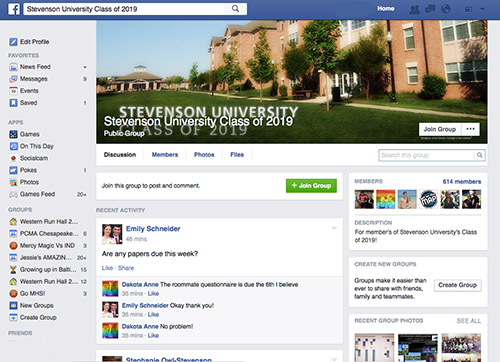
Task: Open the '46 mins' timestamp on Emily's post
Action: (x=136, y=239)
